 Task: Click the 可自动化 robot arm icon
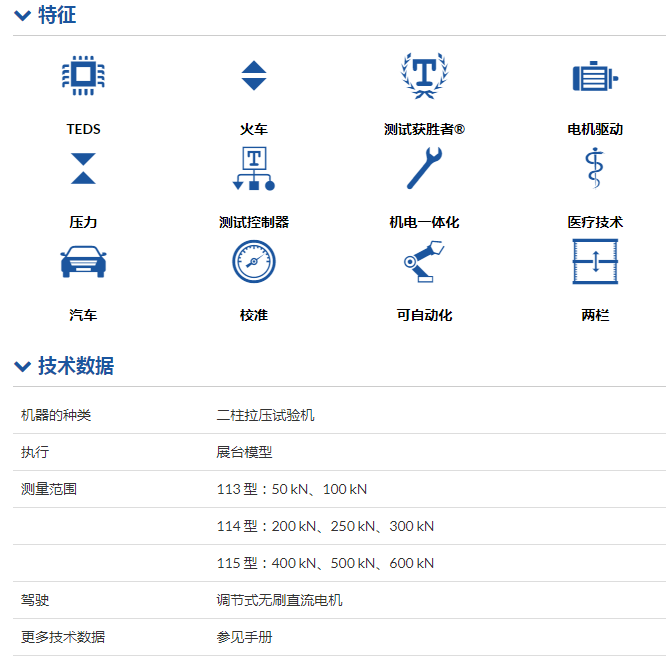click(424, 262)
